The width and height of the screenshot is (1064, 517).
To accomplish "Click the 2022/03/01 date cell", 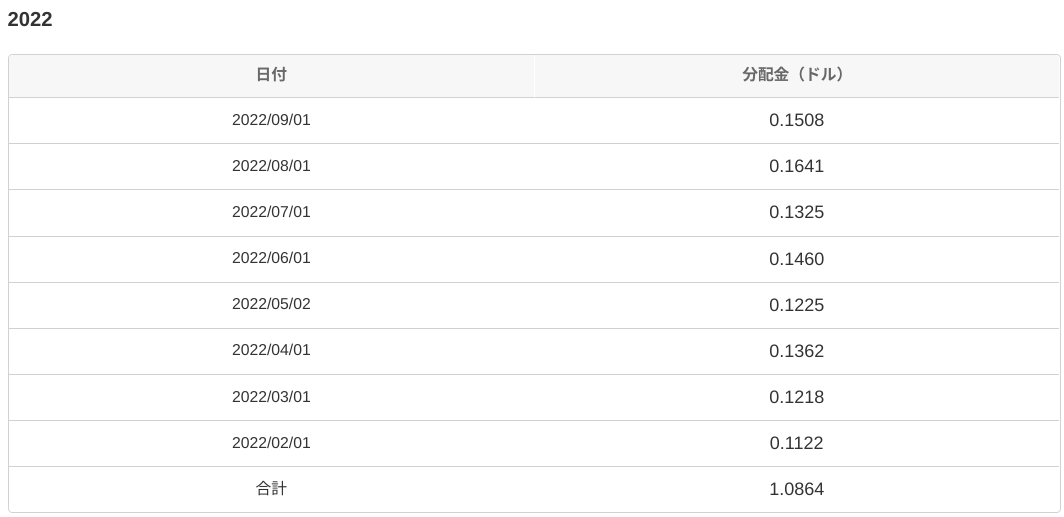I will click(x=271, y=397).
